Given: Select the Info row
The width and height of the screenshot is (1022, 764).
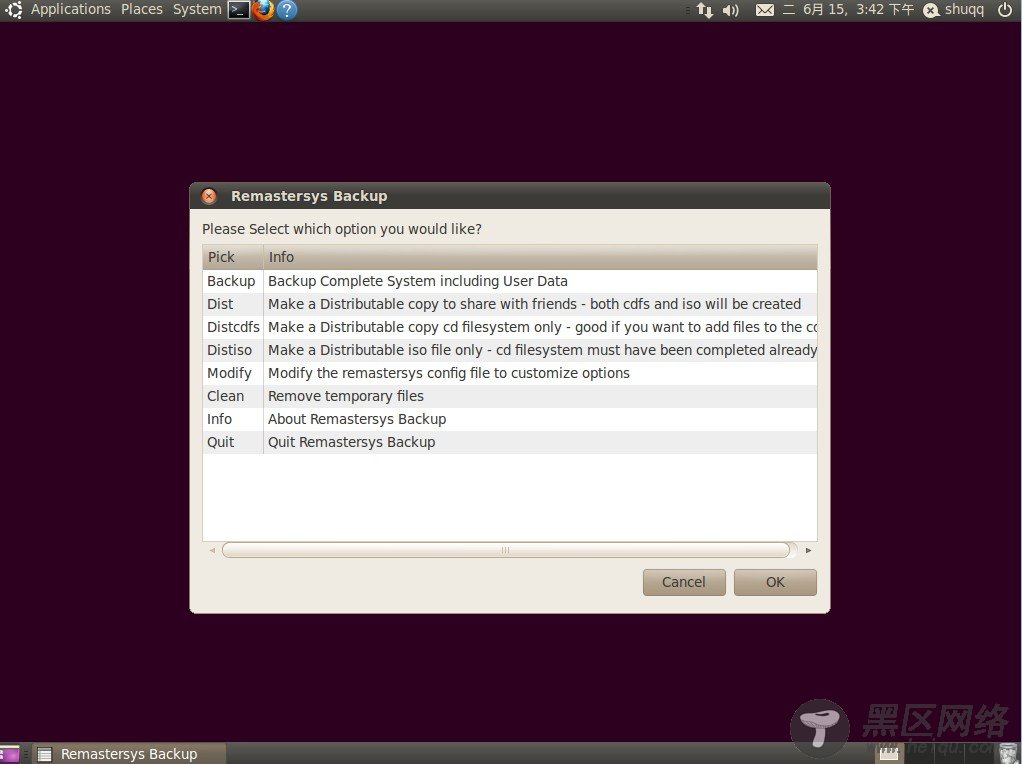Looking at the screenshot, I should (510, 419).
